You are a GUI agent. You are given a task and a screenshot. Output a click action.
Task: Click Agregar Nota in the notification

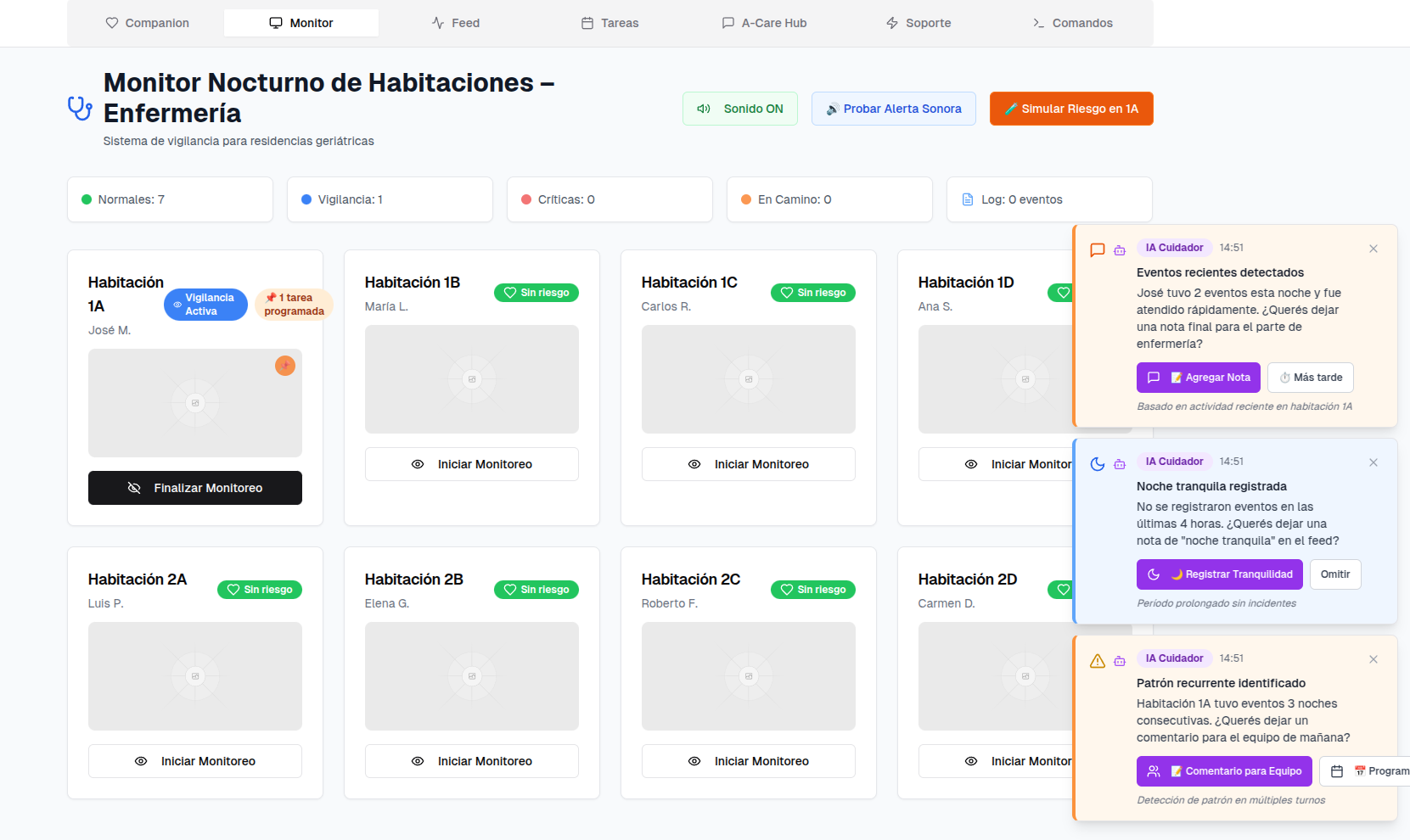(x=1198, y=378)
